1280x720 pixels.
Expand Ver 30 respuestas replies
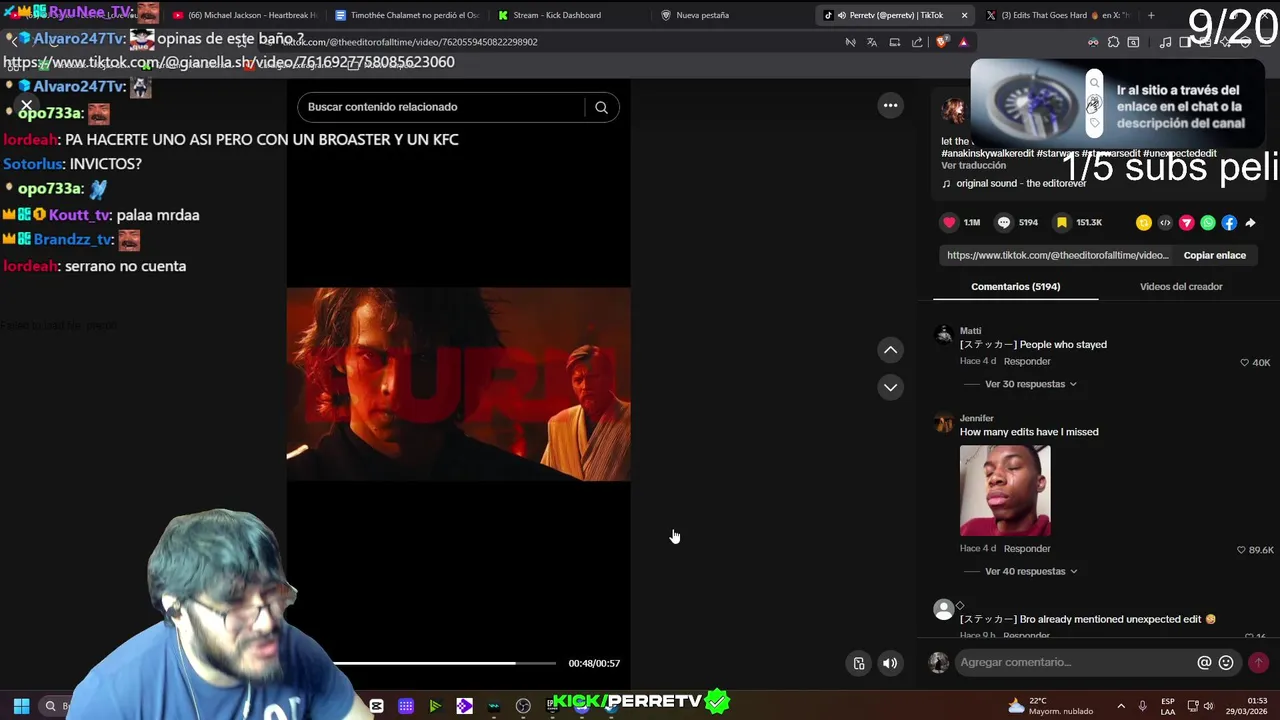click(x=1030, y=384)
